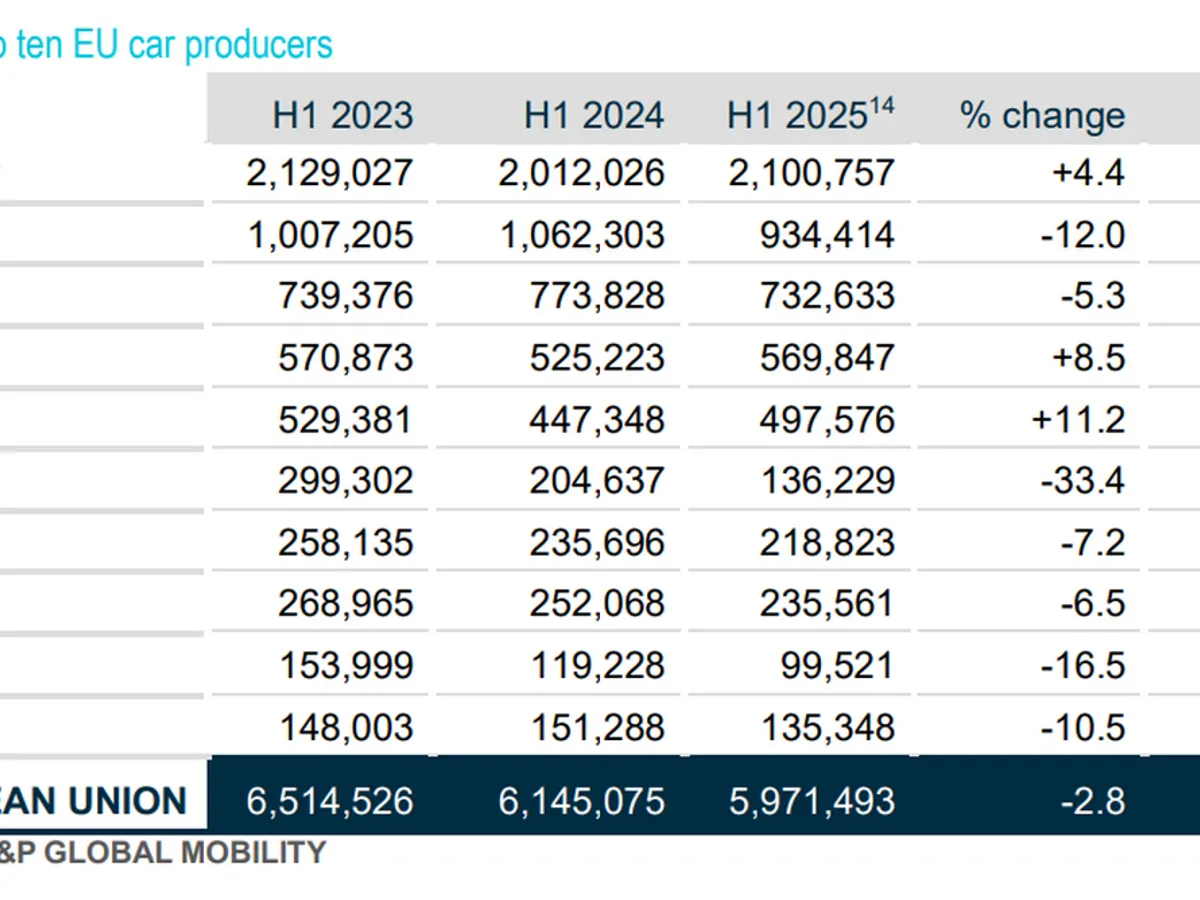Select the H1 2024 column header
The image size is (1200, 900).
(x=594, y=115)
